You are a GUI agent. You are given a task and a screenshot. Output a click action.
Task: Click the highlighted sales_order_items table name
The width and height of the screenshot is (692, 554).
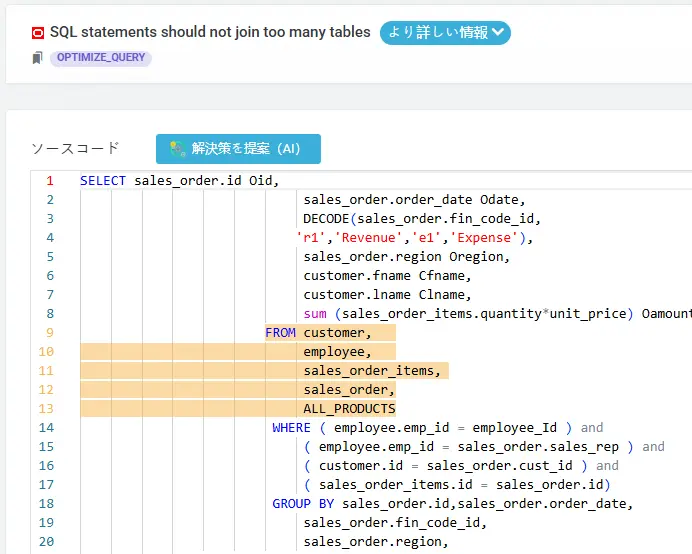pyautogui.click(x=372, y=371)
